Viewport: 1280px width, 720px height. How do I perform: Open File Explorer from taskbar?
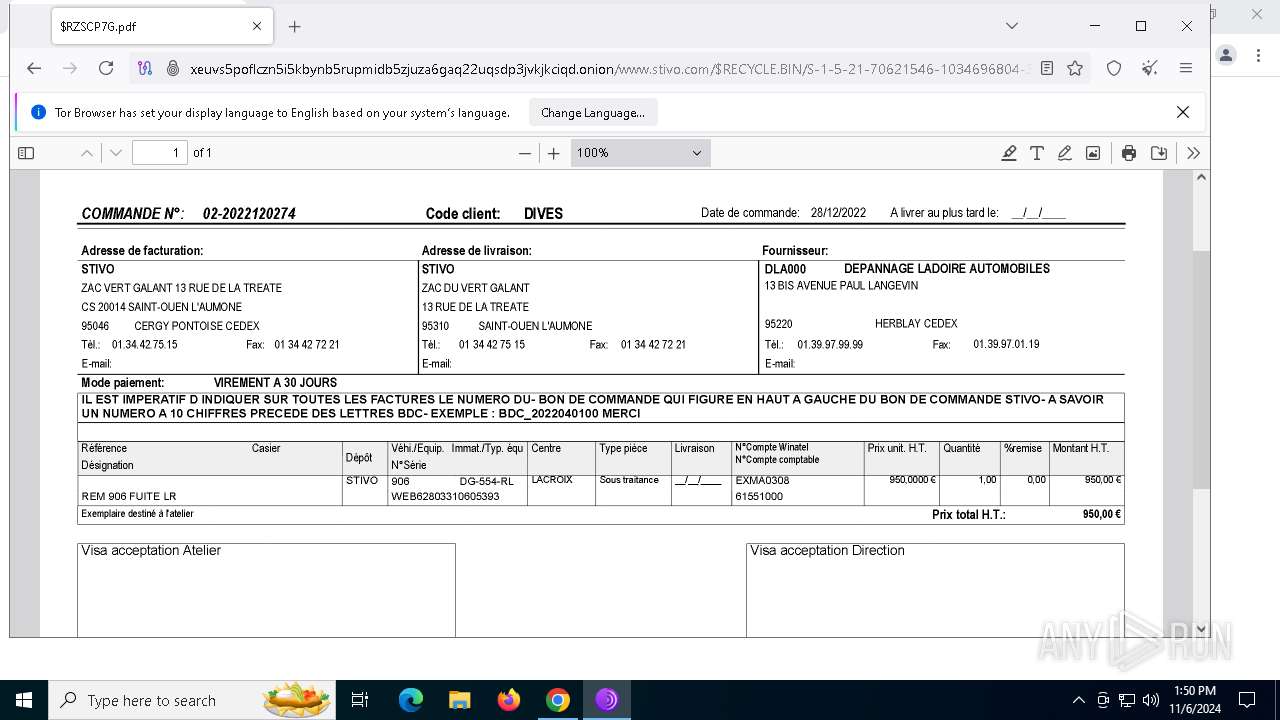pyautogui.click(x=460, y=700)
